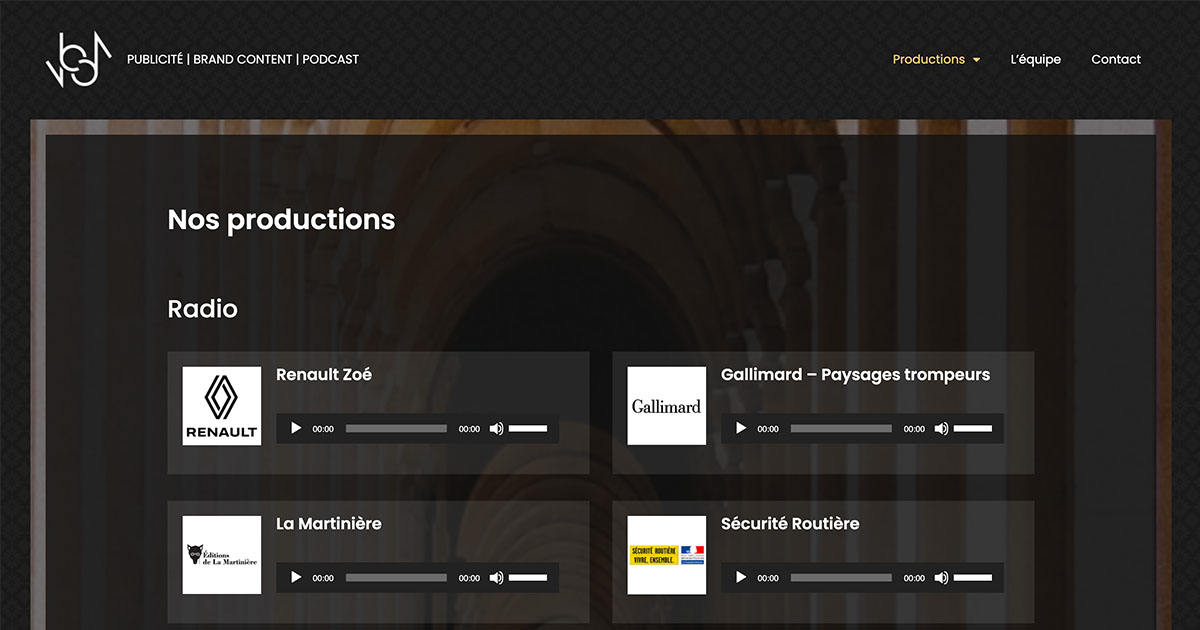The width and height of the screenshot is (1200, 630).
Task: Expand the Productions menu dropdown arrow
Action: point(976,60)
